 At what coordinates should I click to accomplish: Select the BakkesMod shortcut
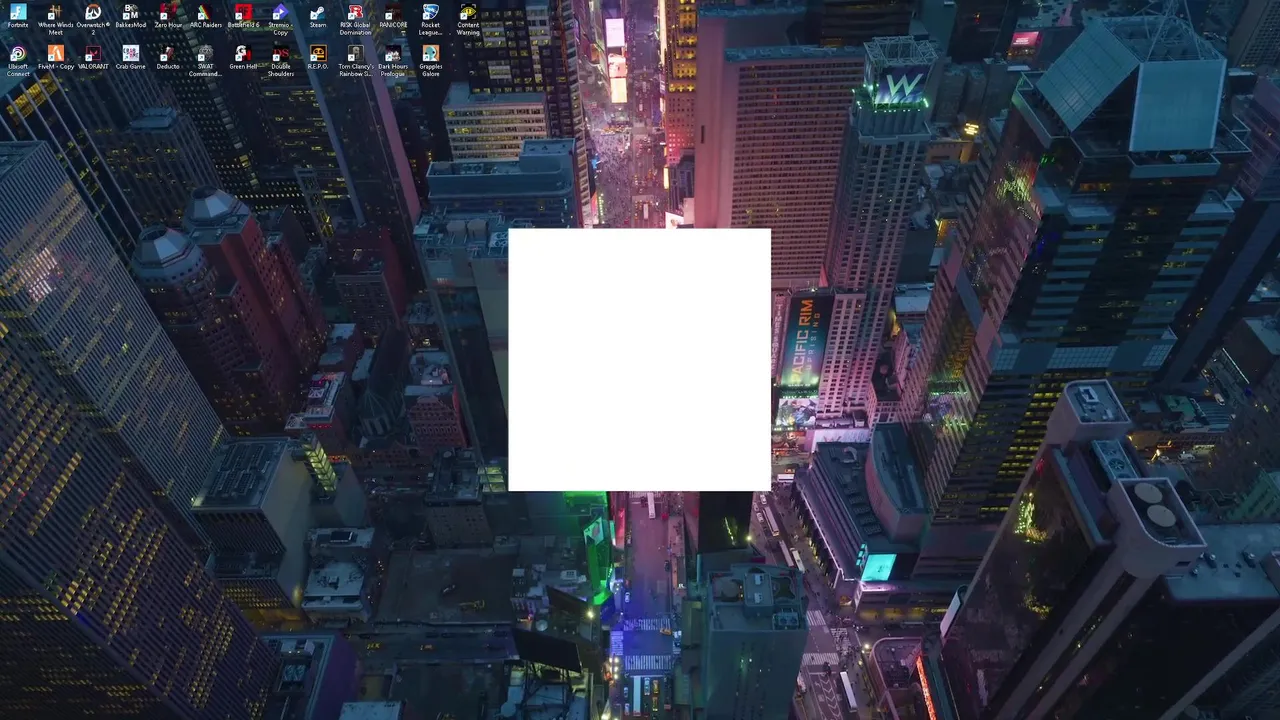coord(130,17)
